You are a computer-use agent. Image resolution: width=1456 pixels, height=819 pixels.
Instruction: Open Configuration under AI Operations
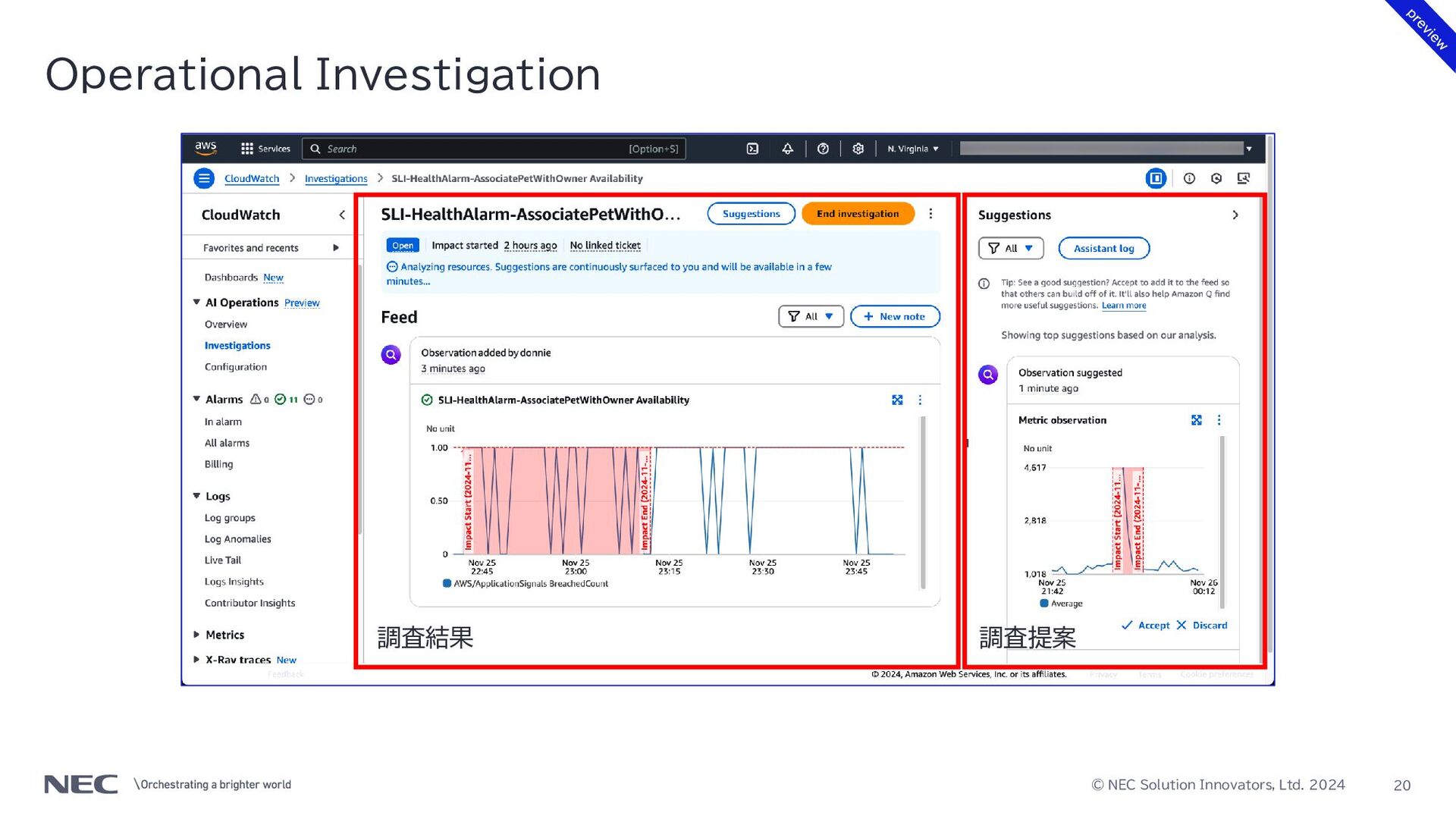click(236, 367)
